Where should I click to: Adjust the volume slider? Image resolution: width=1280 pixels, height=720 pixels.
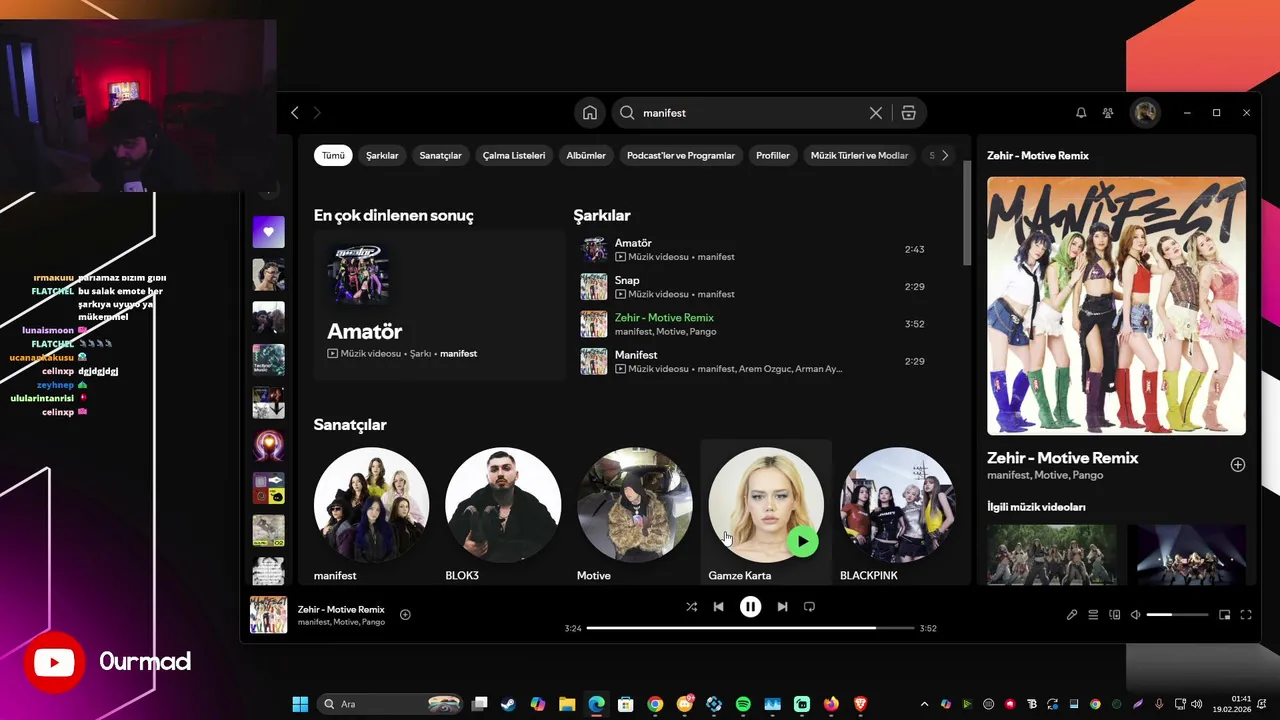[1176, 615]
